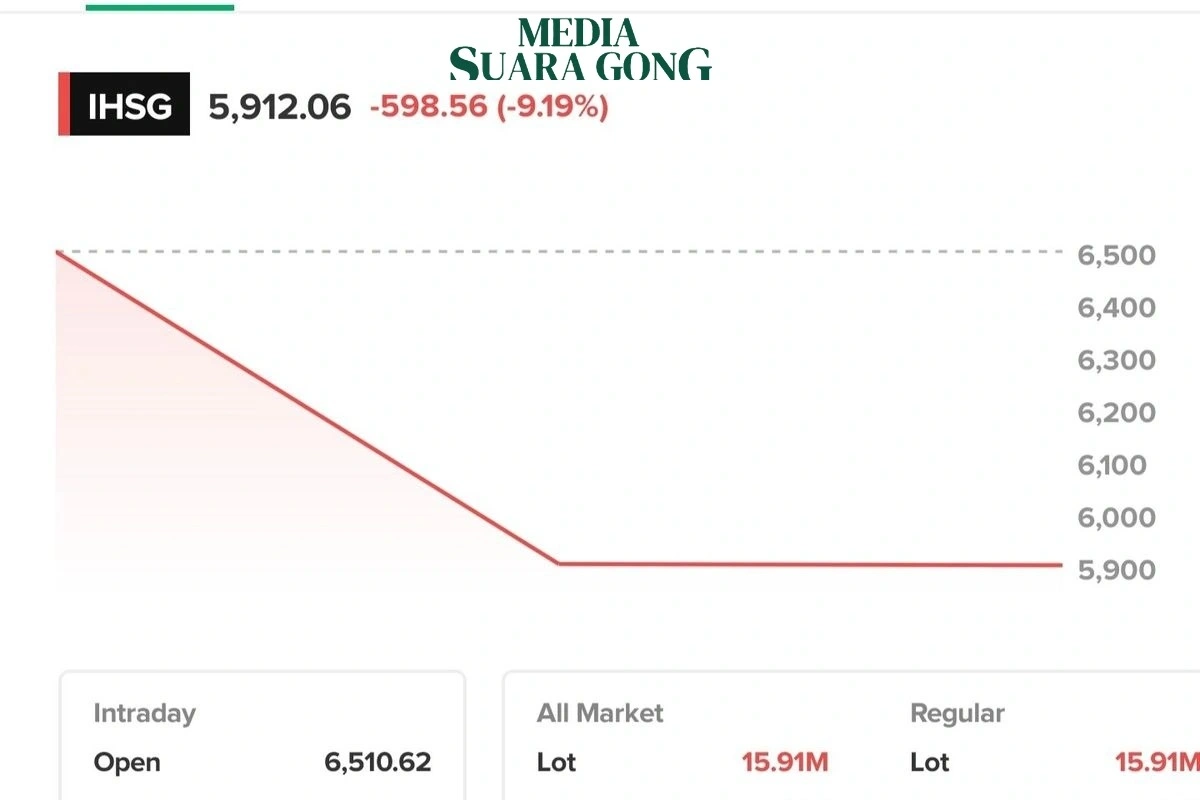Select the 6,300 y-axis label
The image size is (1200, 800).
coord(1116,360)
